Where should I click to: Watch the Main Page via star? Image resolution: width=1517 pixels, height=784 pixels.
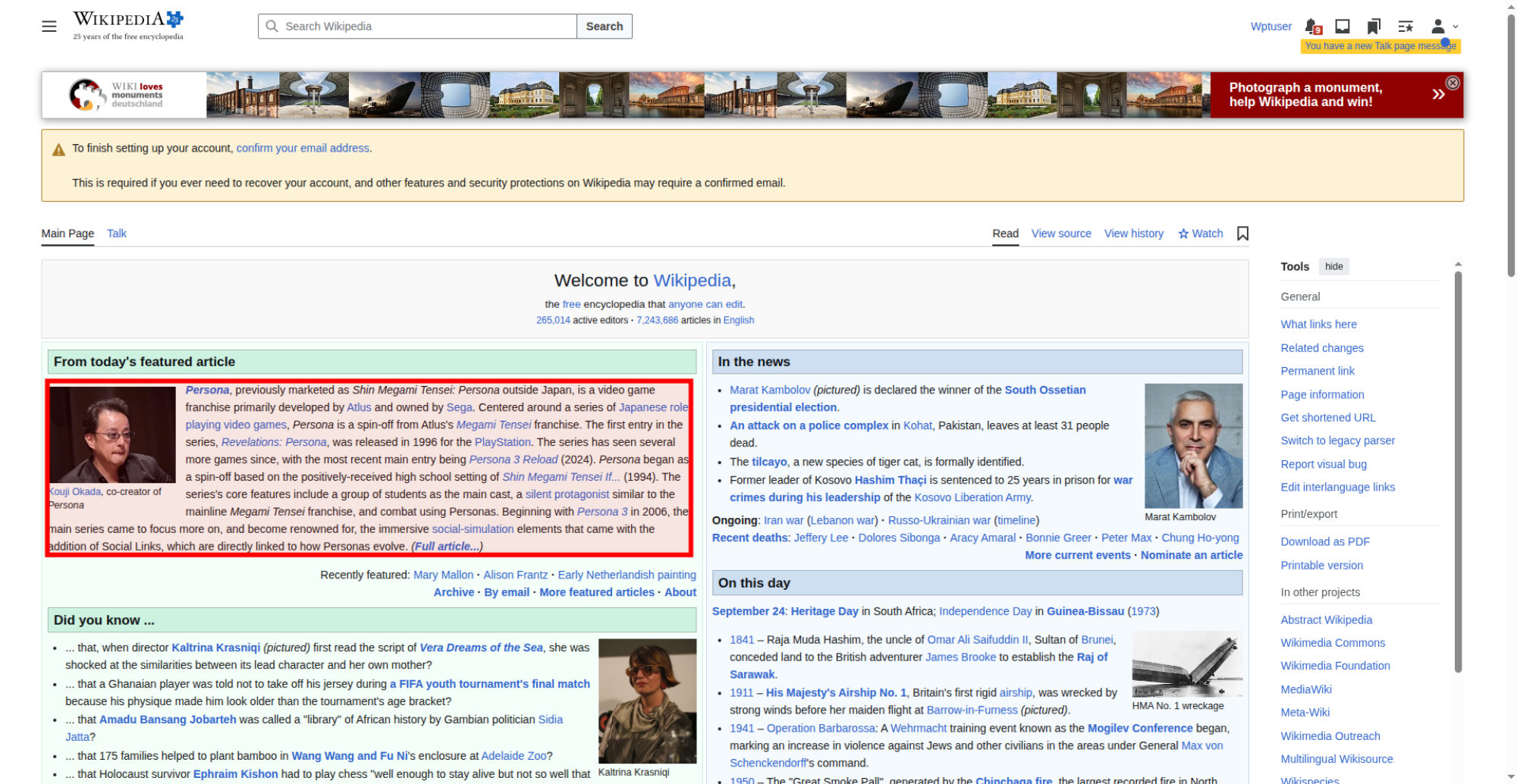(x=1201, y=234)
